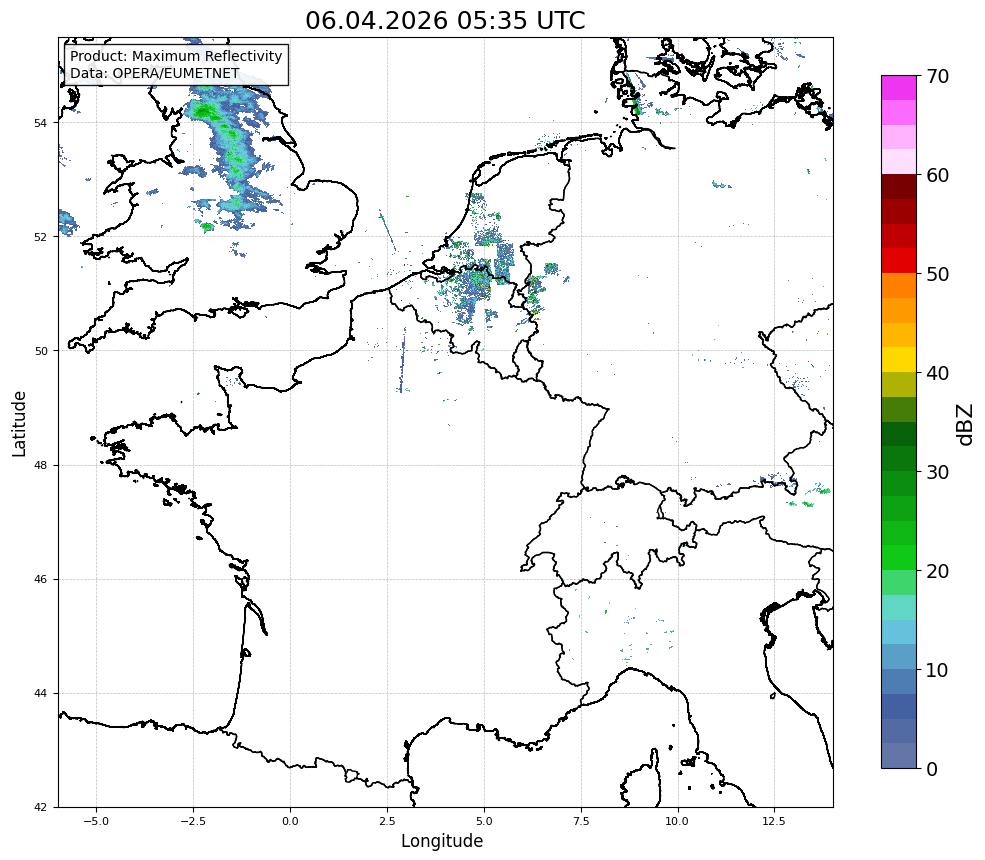The width and height of the screenshot is (985, 860).
Task: Click longitude tick label 12.5
Action: click(x=774, y=821)
